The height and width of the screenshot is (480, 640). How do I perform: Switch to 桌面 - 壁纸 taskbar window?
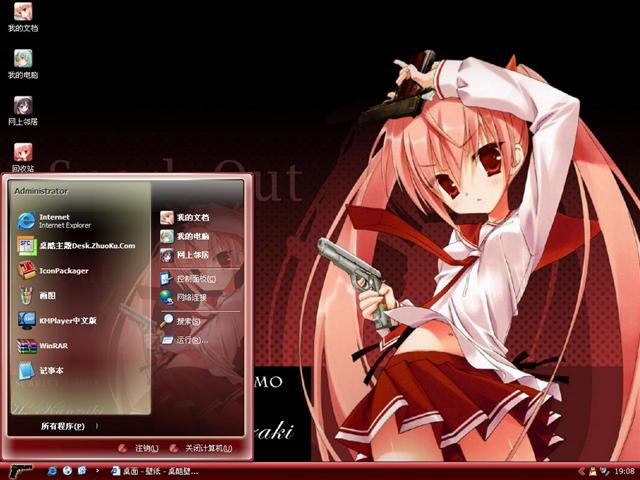[x=155, y=471]
